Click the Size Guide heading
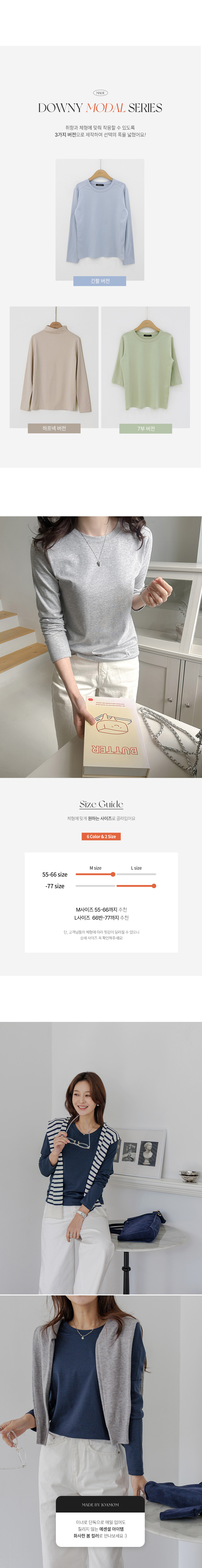This screenshot has height=1568, width=202. tap(101, 804)
